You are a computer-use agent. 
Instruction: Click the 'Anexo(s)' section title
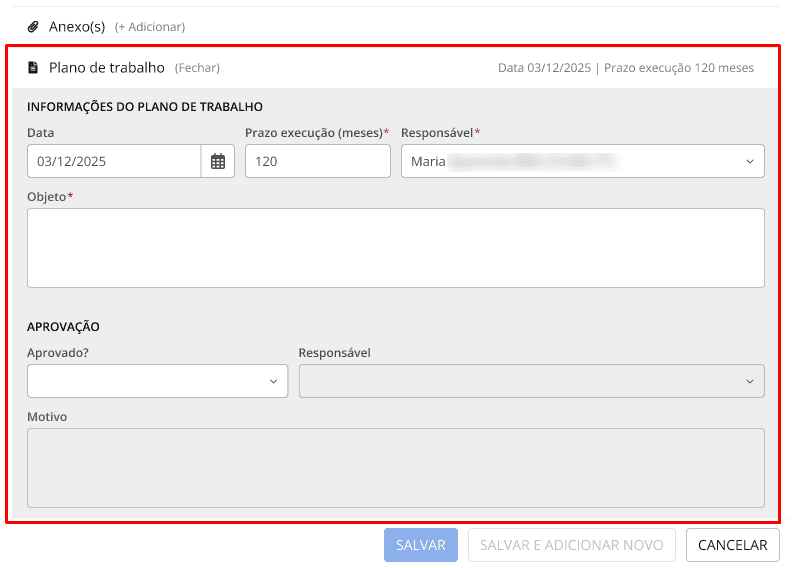point(77,27)
